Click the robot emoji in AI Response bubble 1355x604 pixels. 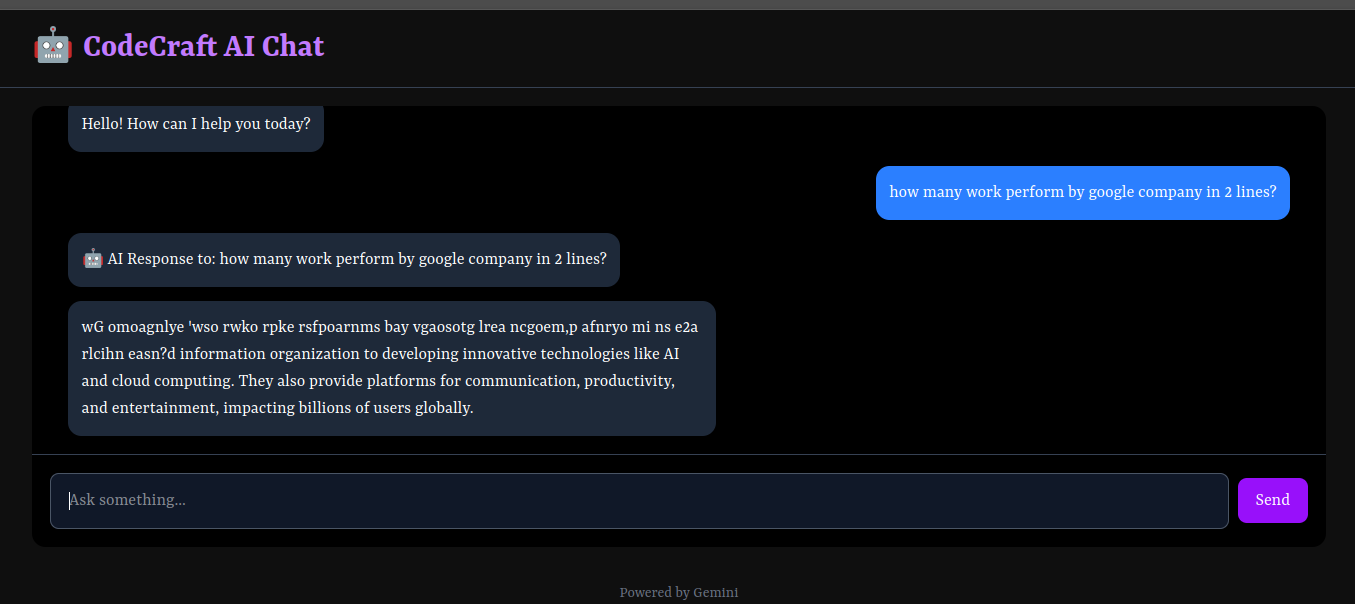(x=93, y=259)
